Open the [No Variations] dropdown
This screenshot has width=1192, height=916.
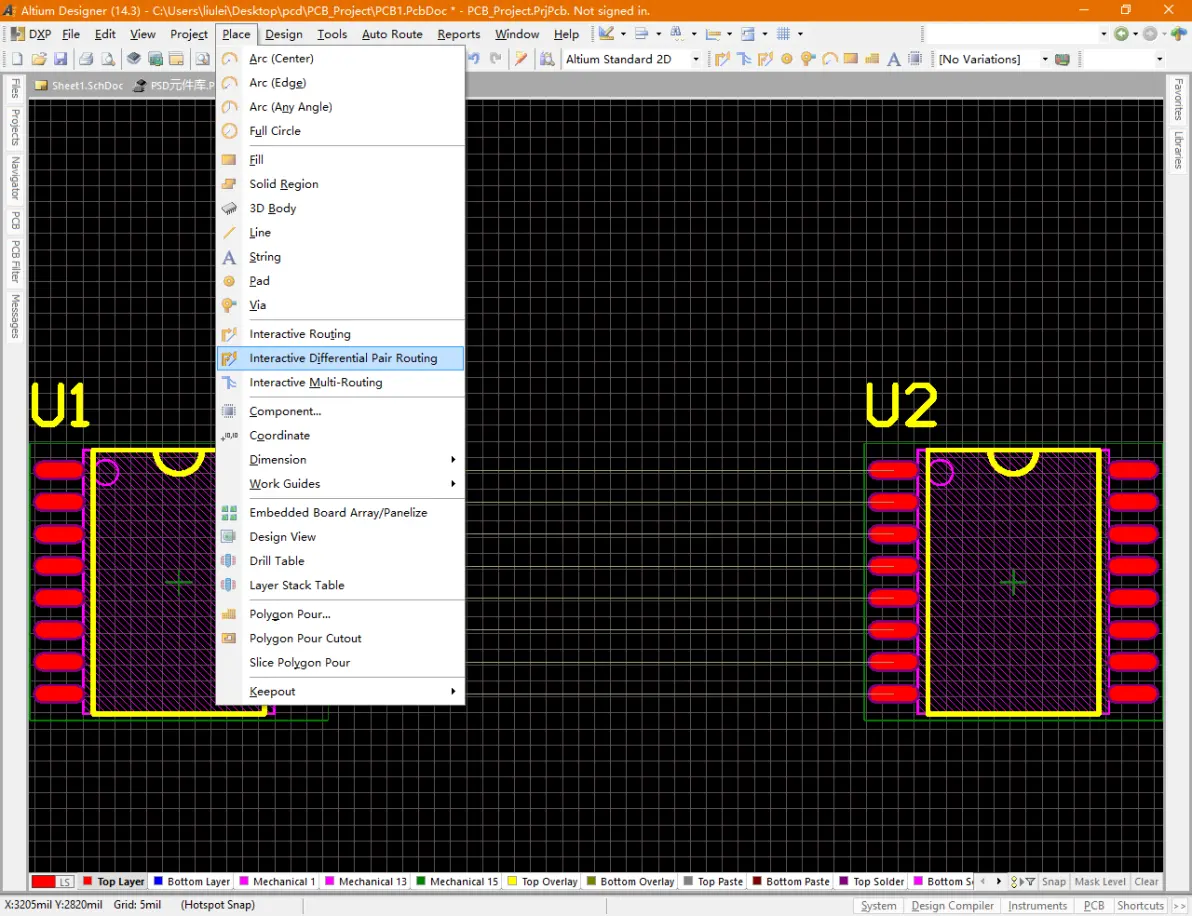pyautogui.click(x=1045, y=59)
